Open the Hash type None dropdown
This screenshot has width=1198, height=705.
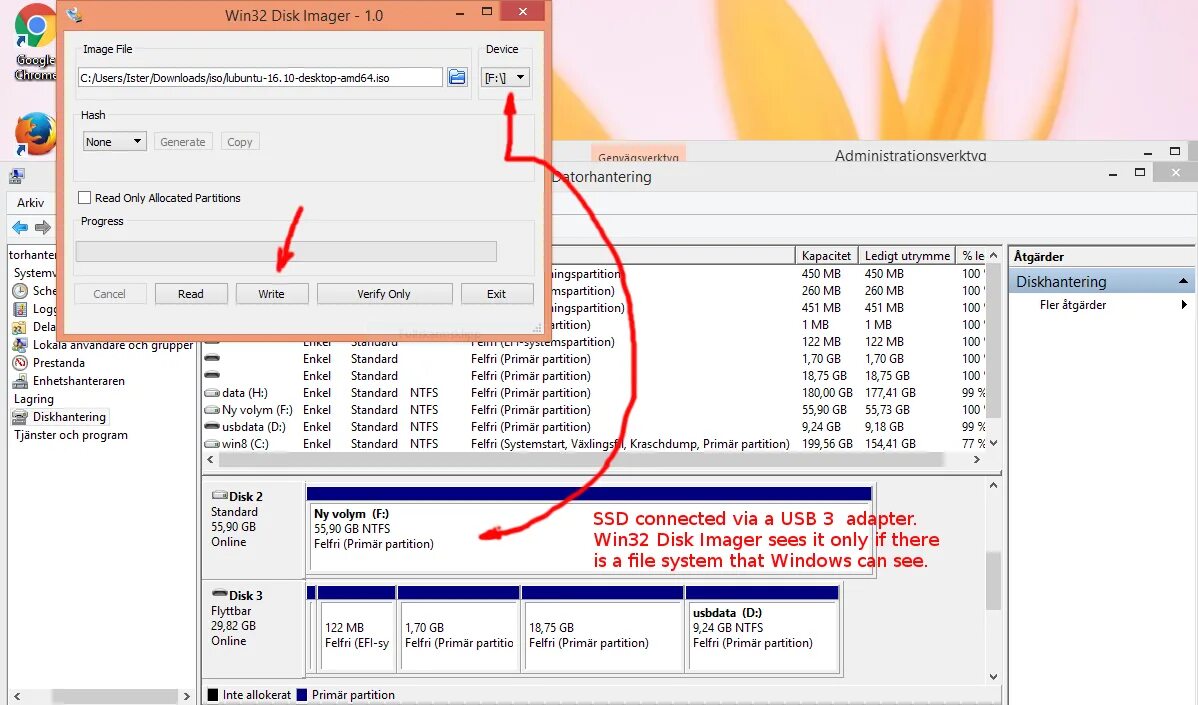[x=115, y=141]
